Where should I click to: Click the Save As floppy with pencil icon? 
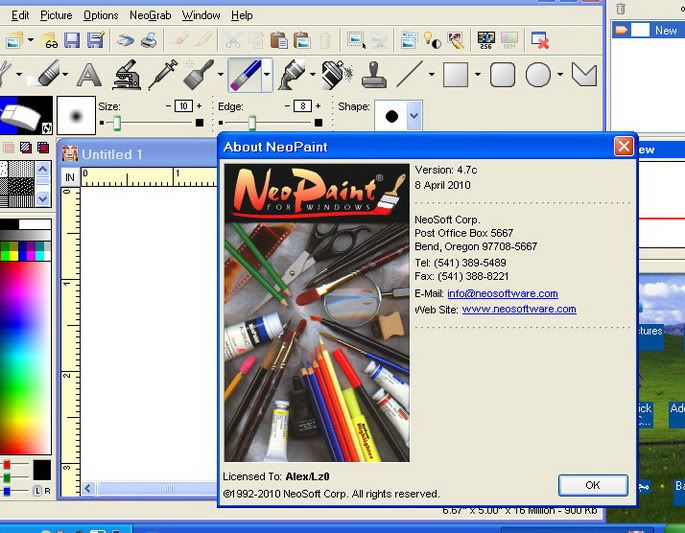96,40
